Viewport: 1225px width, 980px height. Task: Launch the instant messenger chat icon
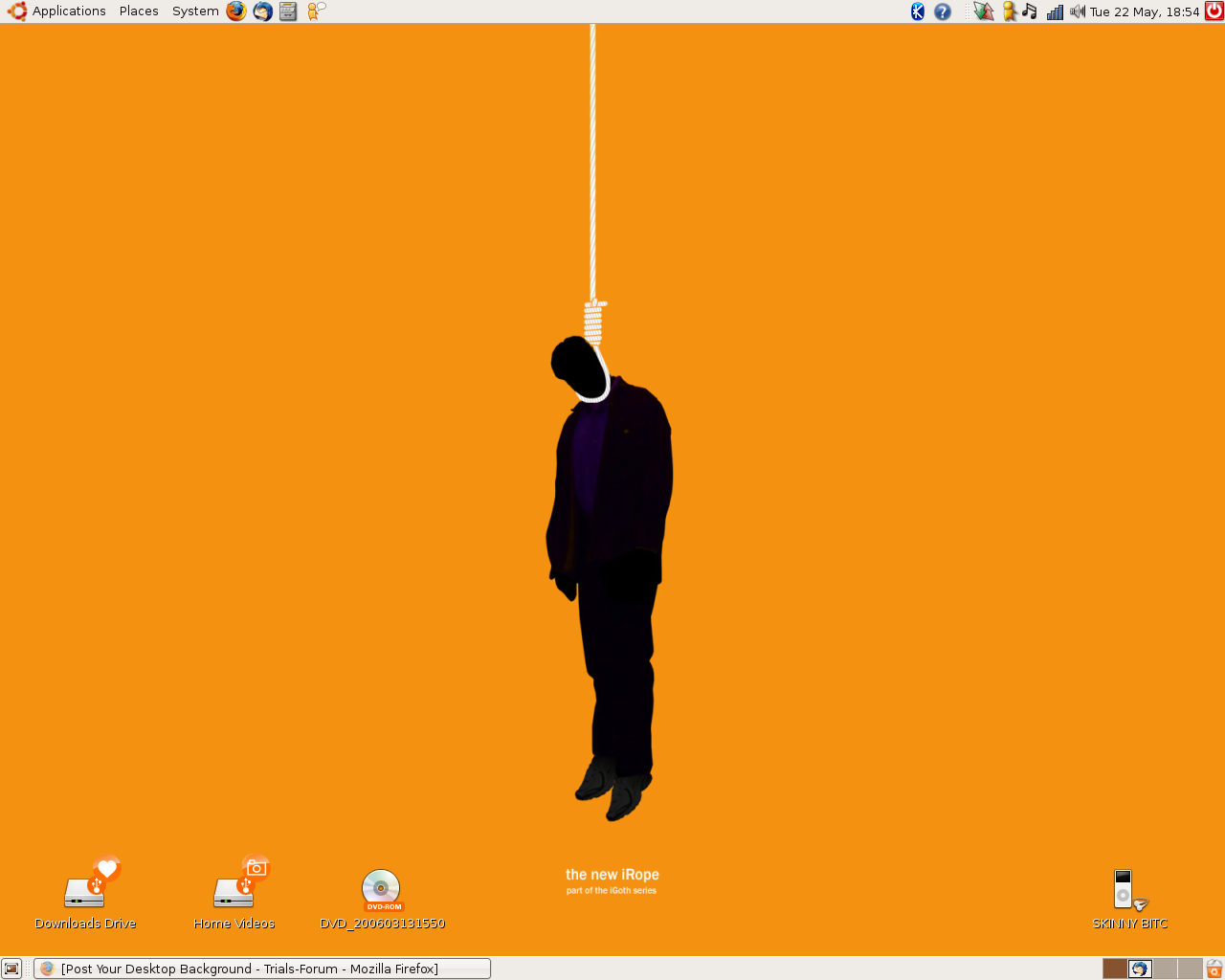tap(316, 11)
